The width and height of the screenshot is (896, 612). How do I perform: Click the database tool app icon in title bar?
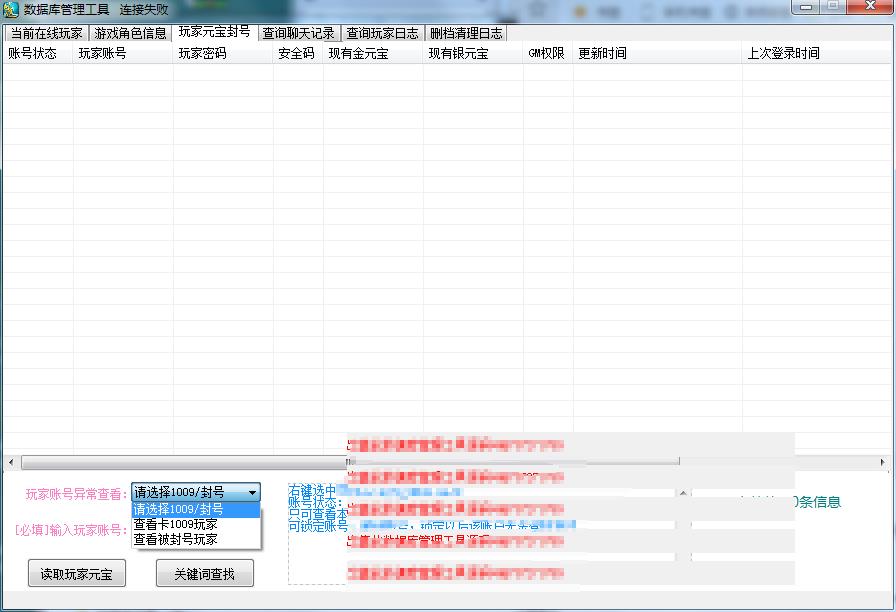11,9
